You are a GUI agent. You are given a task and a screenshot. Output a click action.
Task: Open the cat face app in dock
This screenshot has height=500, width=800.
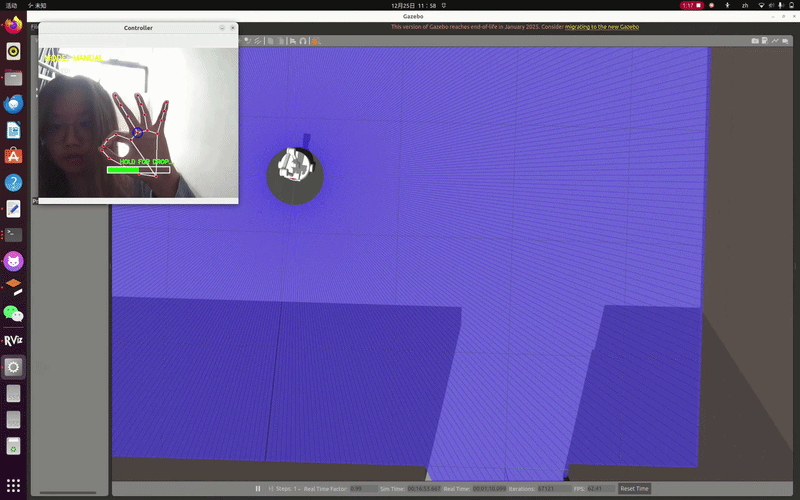13,261
